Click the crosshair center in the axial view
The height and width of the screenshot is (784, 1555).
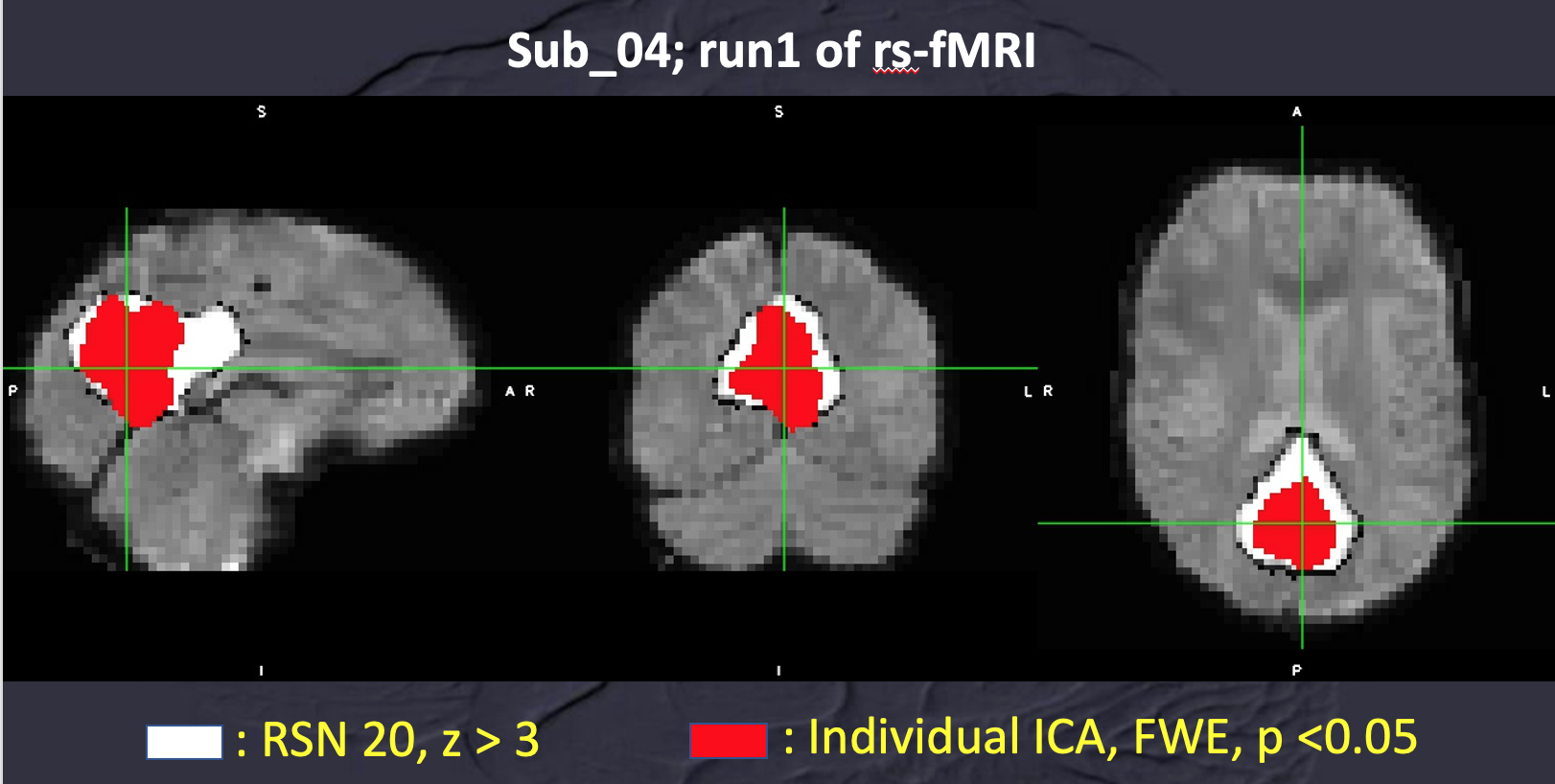(x=1302, y=523)
